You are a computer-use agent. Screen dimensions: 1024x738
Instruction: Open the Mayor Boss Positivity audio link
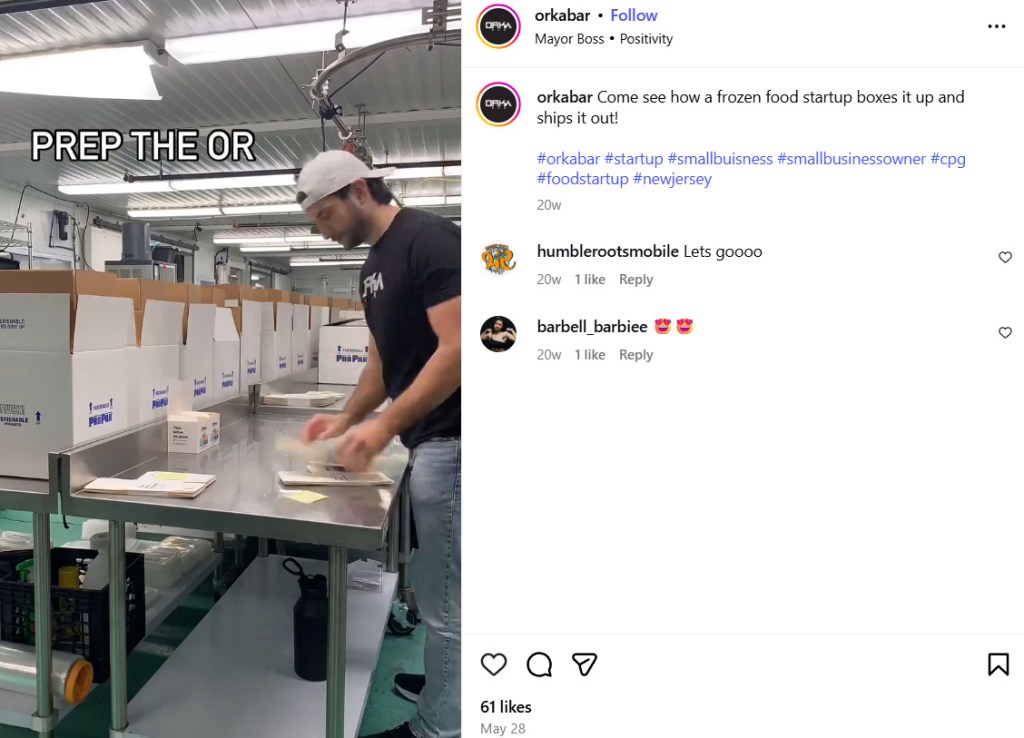(x=603, y=39)
